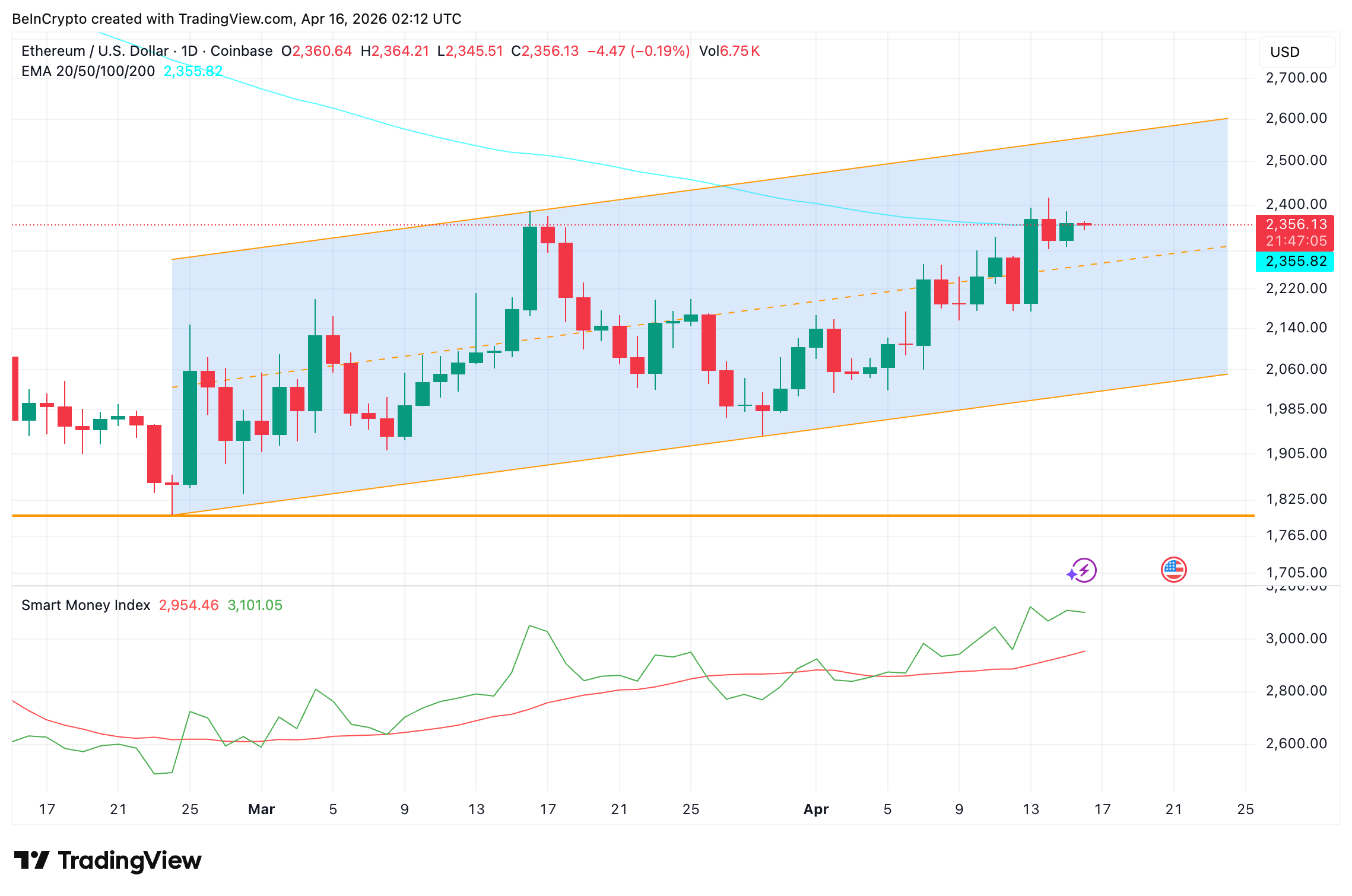Click the purple lightning event marker icon
Screen dimensions: 1352x896
(x=1081, y=570)
